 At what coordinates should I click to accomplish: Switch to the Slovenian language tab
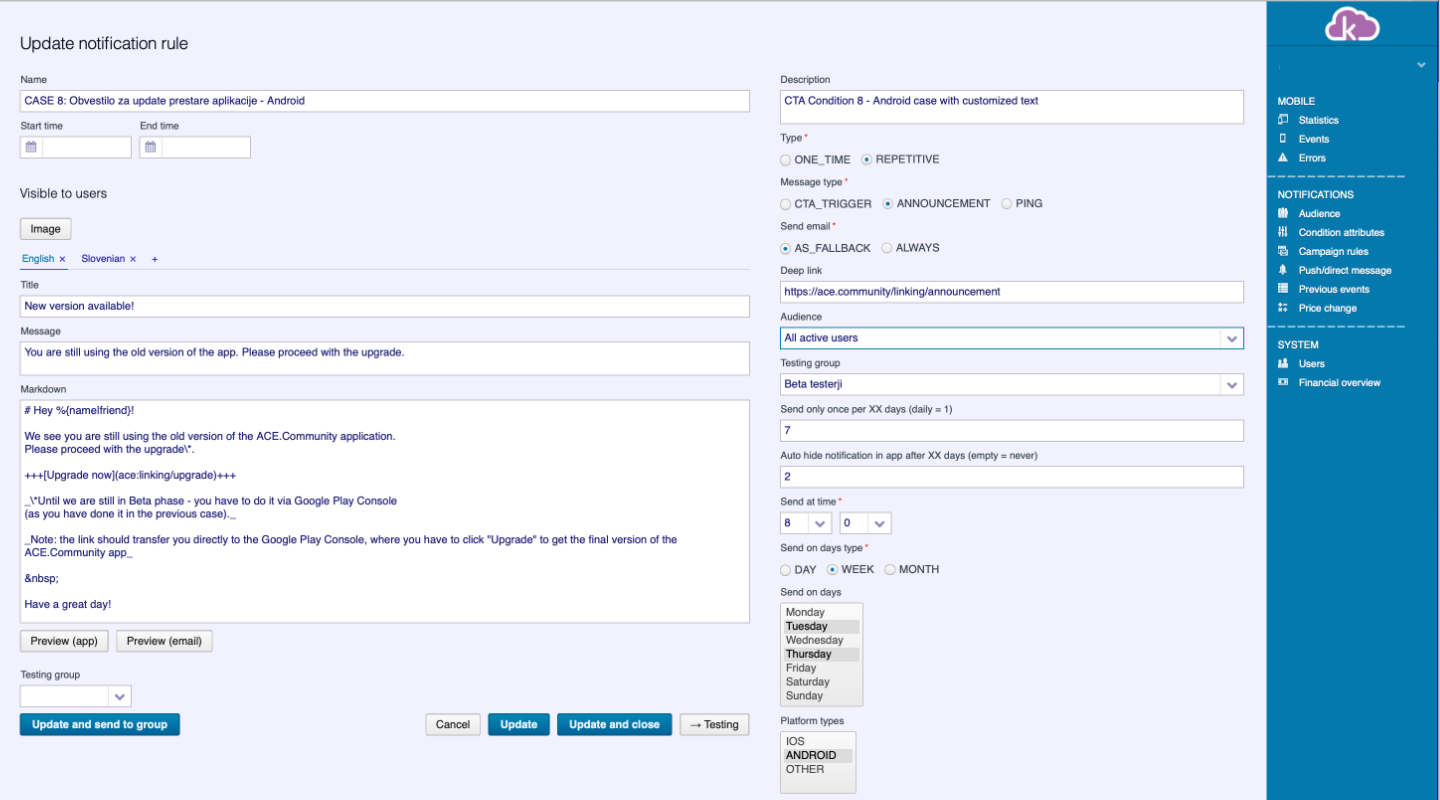pyautogui.click(x=103, y=259)
